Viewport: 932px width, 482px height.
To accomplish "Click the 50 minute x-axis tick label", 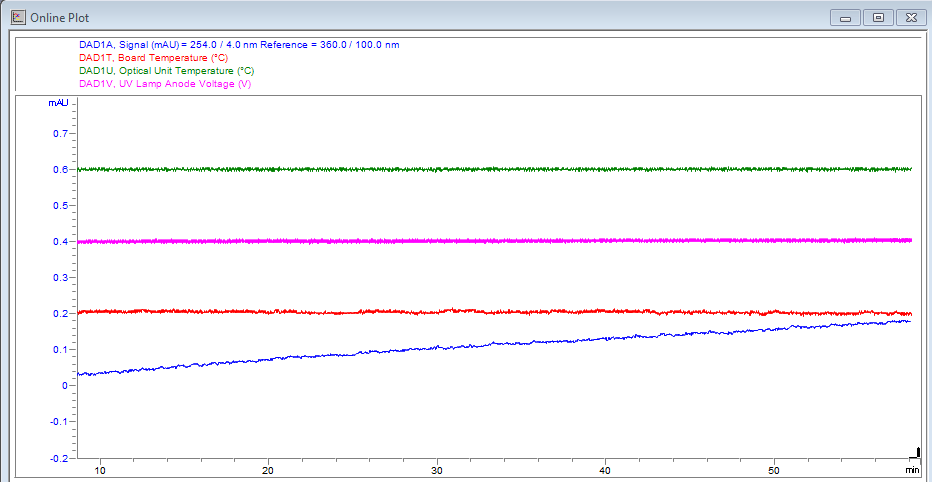I will (x=773, y=469).
